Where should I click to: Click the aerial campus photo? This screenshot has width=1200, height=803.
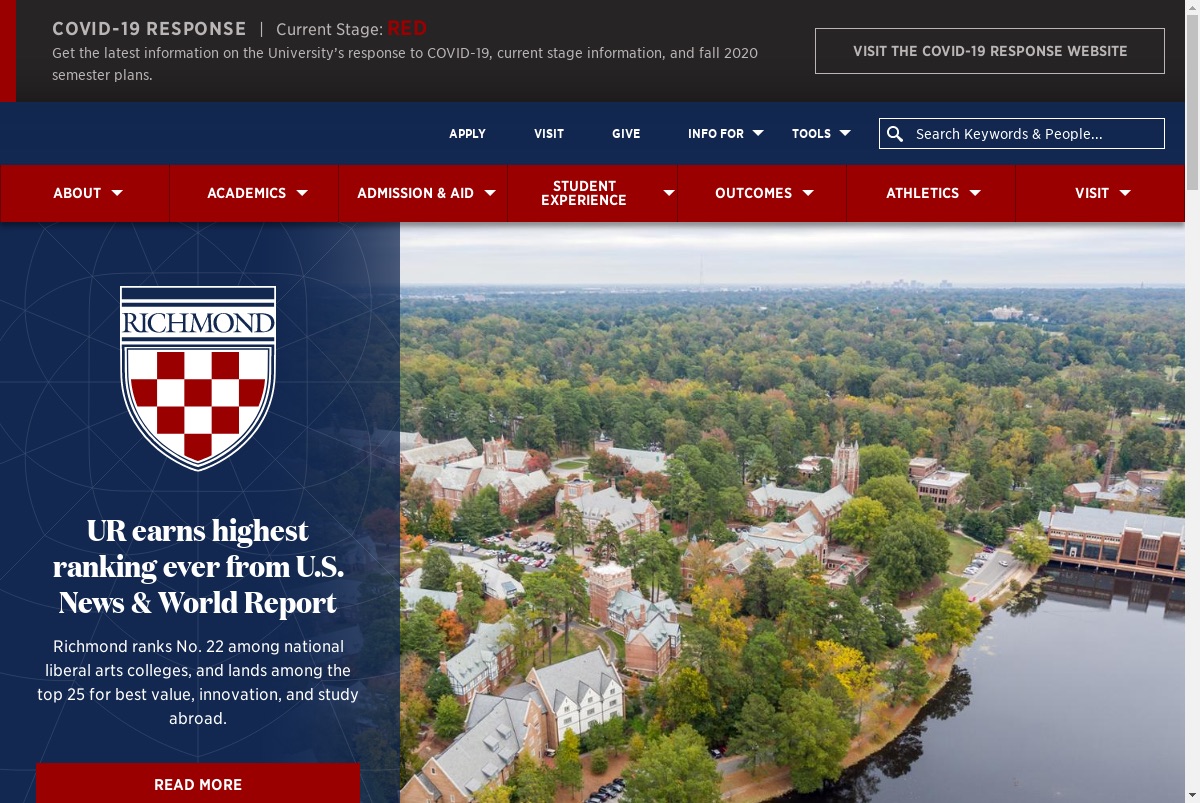pos(792,512)
